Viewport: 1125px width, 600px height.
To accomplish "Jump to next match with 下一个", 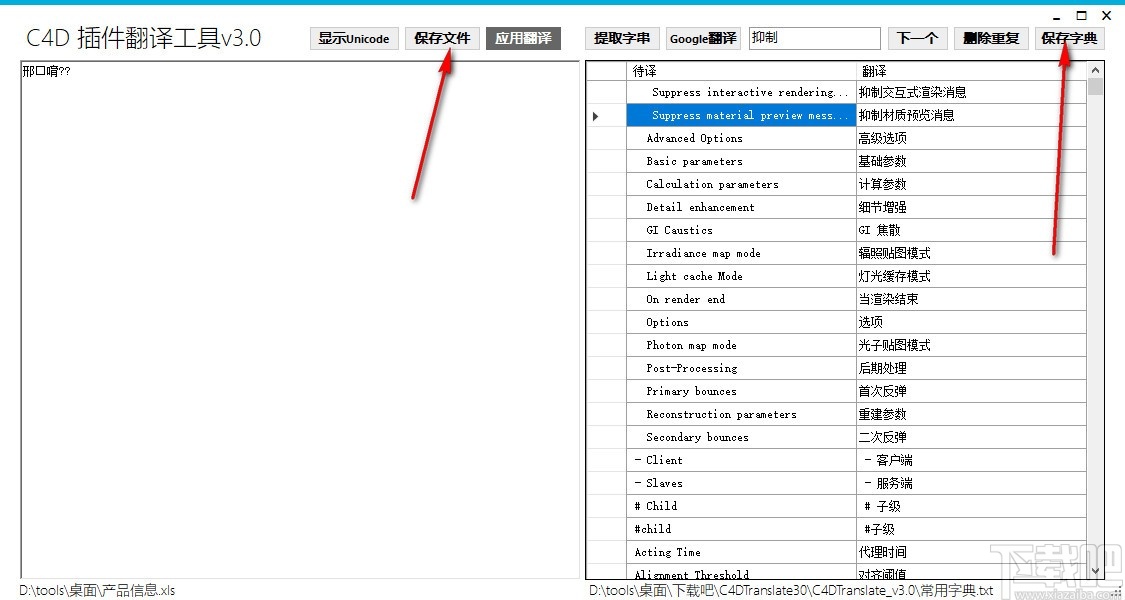I will pyautogui.click(x=918, y=39).
